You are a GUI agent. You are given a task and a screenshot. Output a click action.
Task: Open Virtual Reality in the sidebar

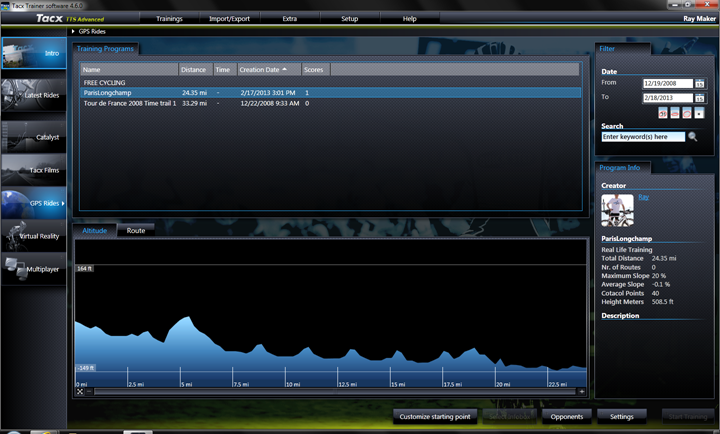[x=34, y=236]
